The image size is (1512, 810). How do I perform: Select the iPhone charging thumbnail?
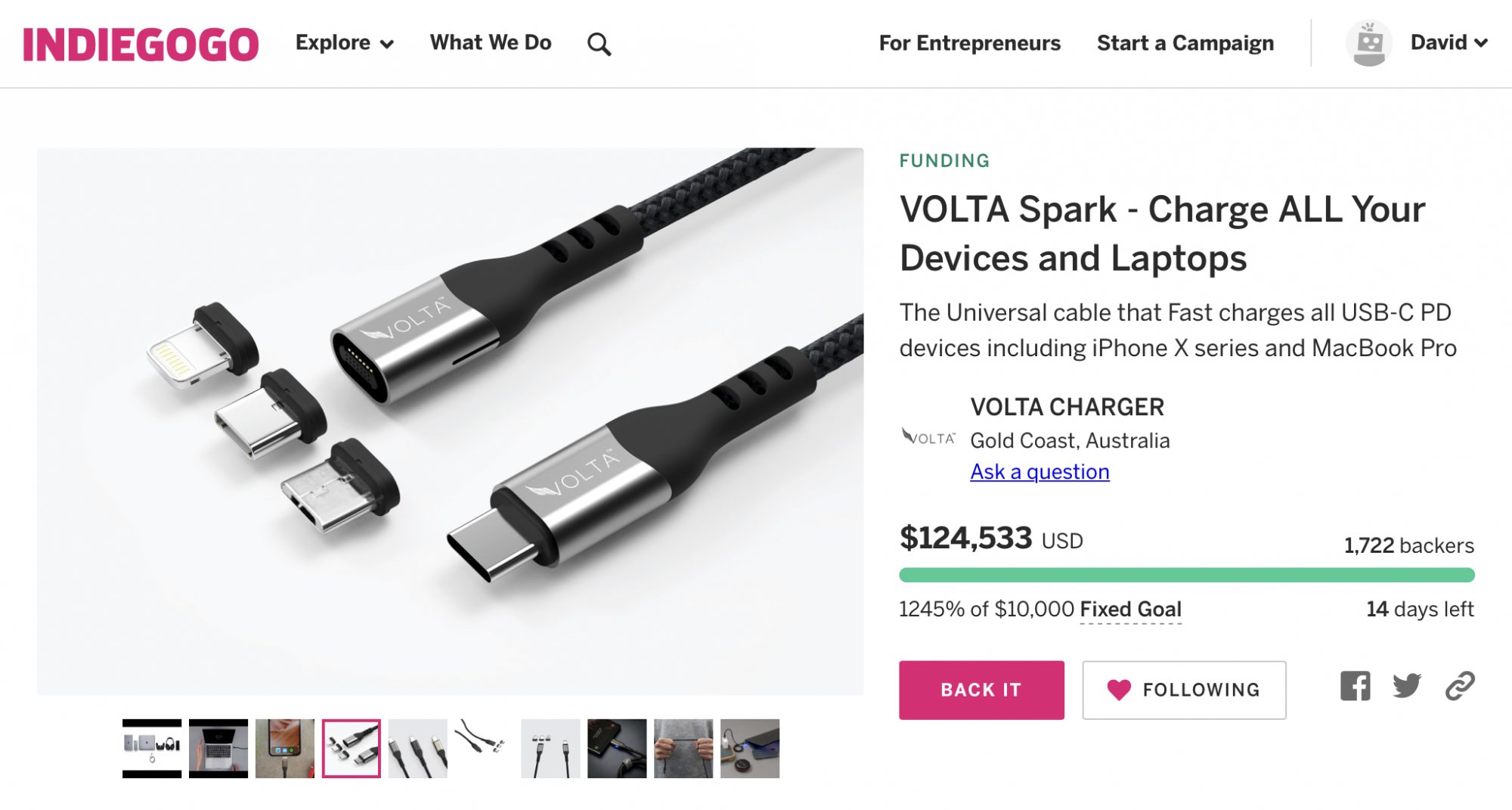[285, 749]
